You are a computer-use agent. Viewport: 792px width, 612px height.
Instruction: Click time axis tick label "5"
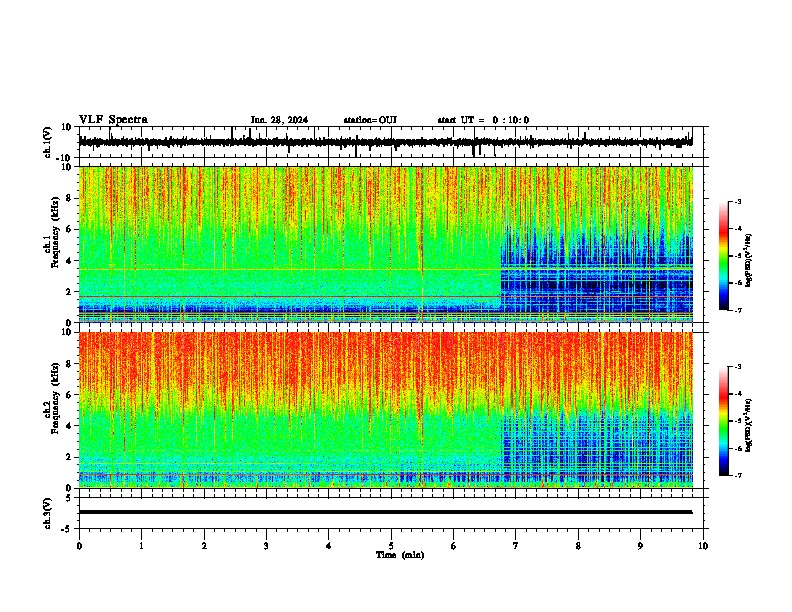pyautogui.click(x=391, y=546)
